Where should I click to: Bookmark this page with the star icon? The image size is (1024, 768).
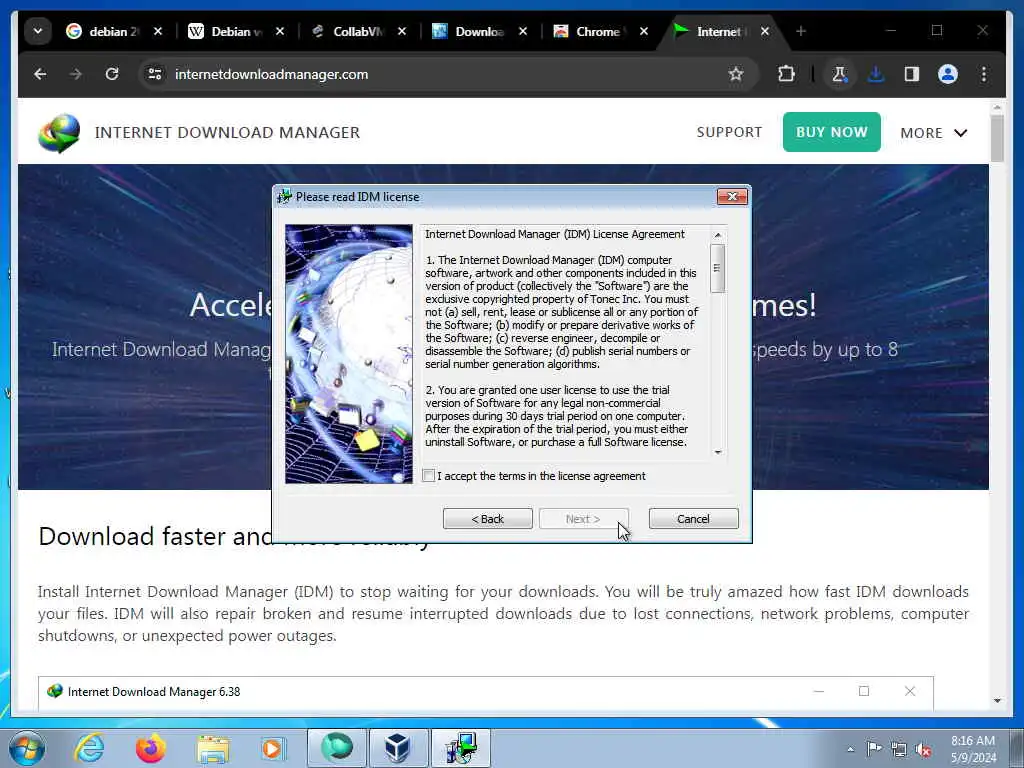[736, 74]
